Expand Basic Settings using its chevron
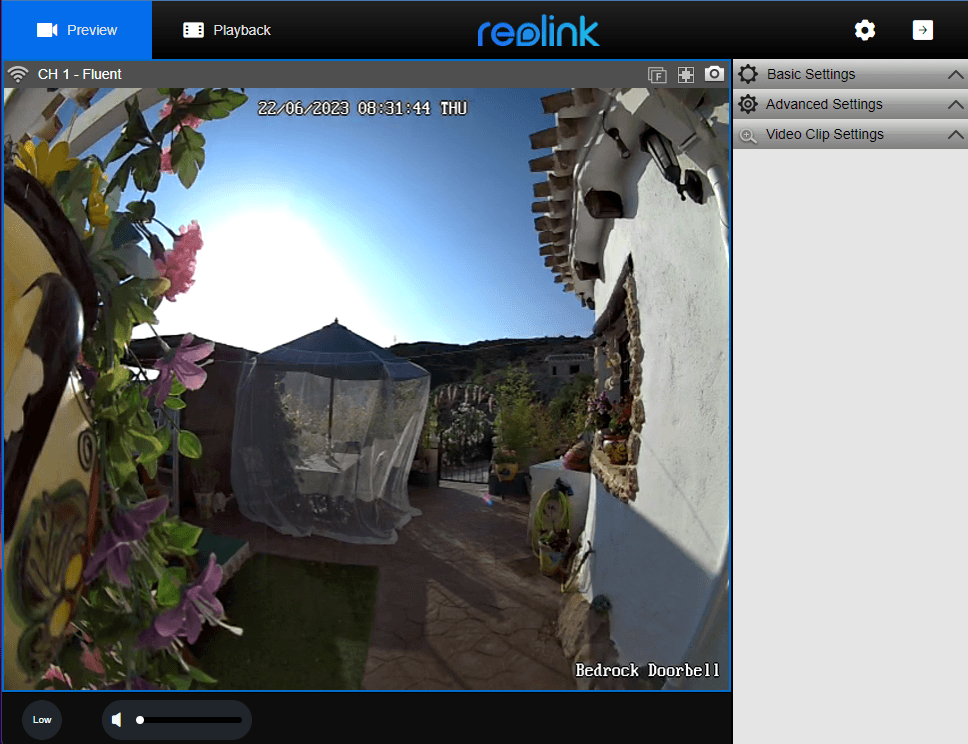The image size is (968, 744). [955, 75]
